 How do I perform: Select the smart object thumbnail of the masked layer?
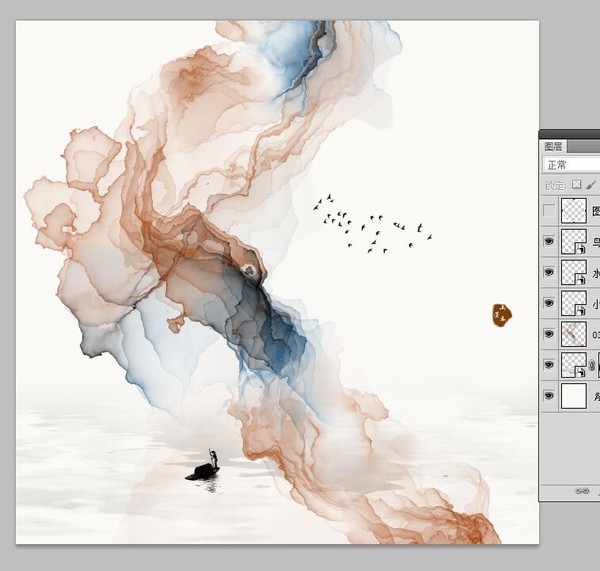[x=574, y=365]
